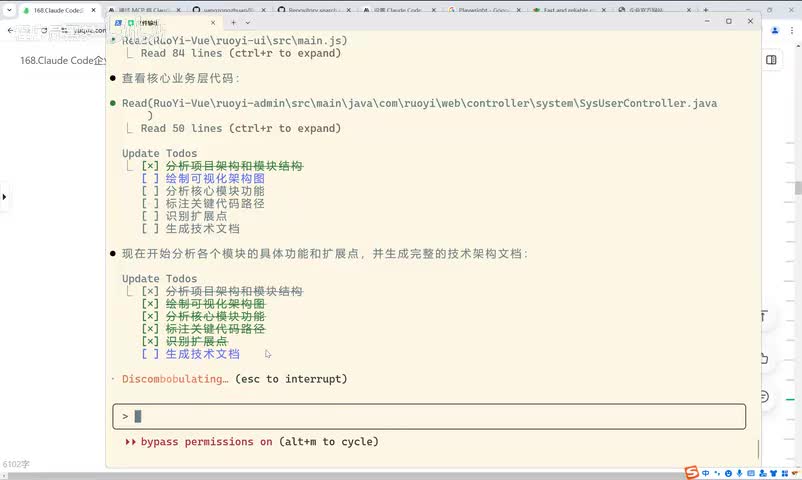Viewport: 802px width, 480px height.
Task: Click 'Read 50 lines (ctrl+r to expand)'
Action: pos(241,128)
